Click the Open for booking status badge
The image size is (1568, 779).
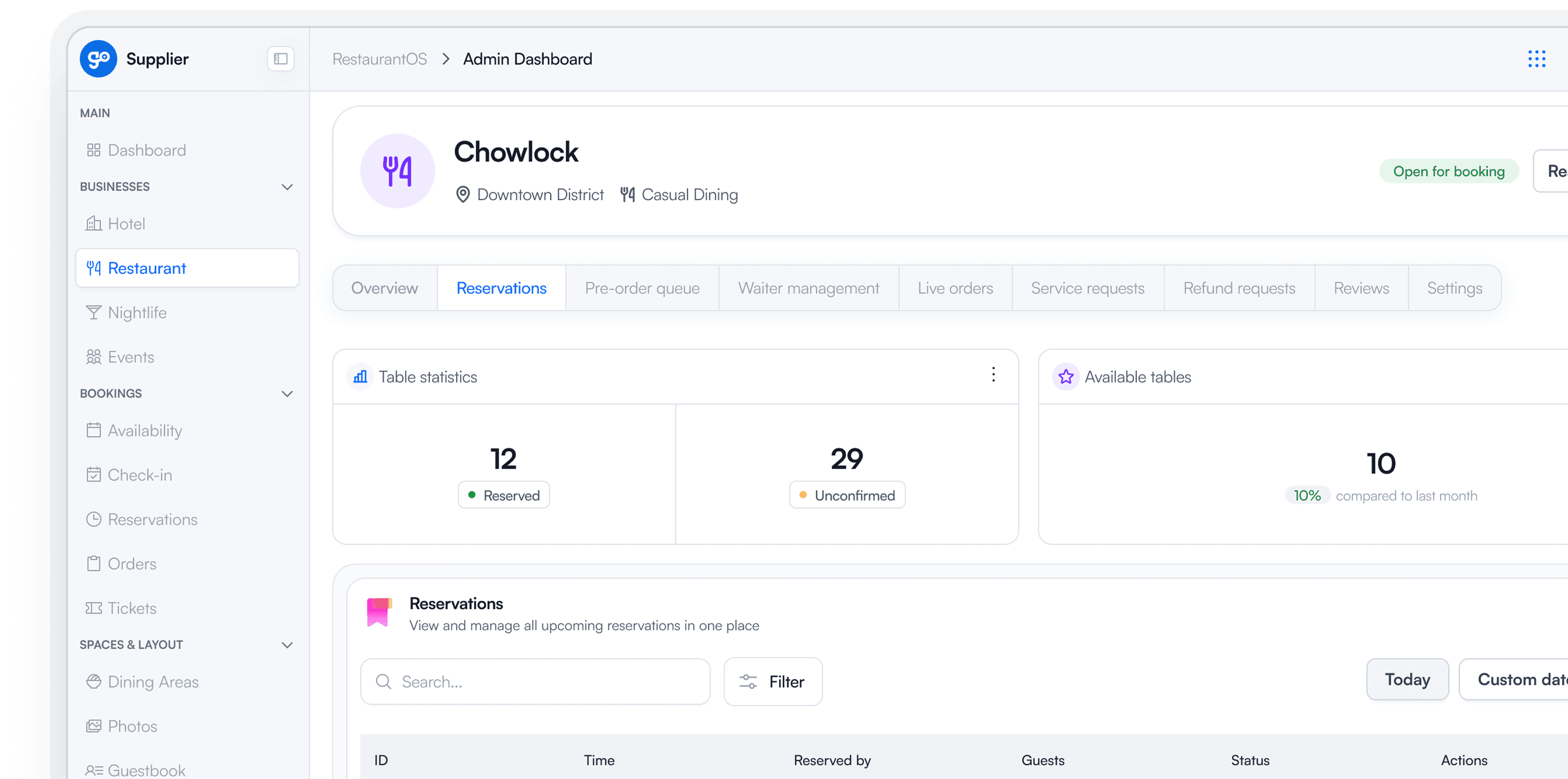tap(1449, 171)
